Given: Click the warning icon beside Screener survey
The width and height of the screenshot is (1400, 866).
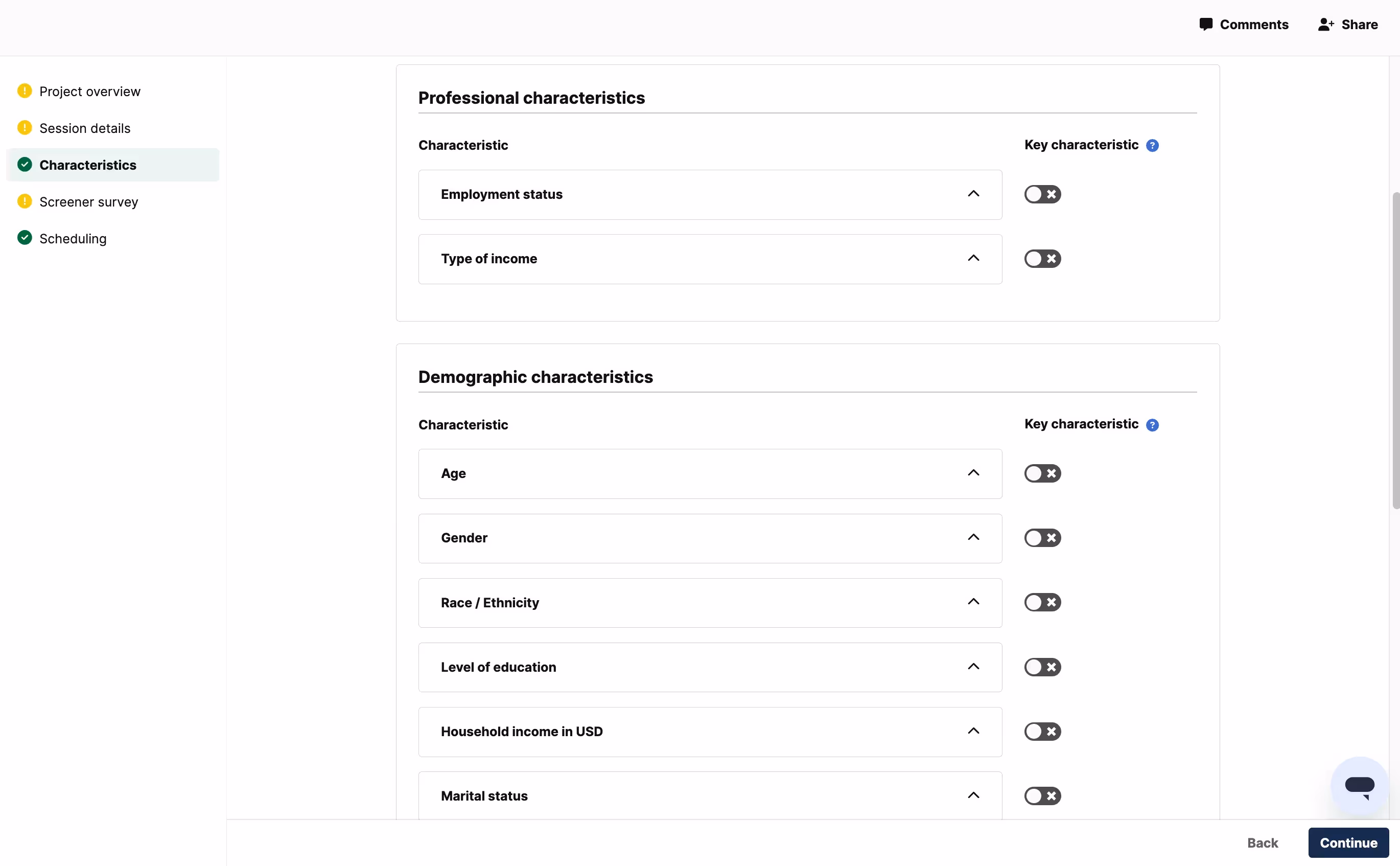Looking at the screenshot, I should 25,201.
